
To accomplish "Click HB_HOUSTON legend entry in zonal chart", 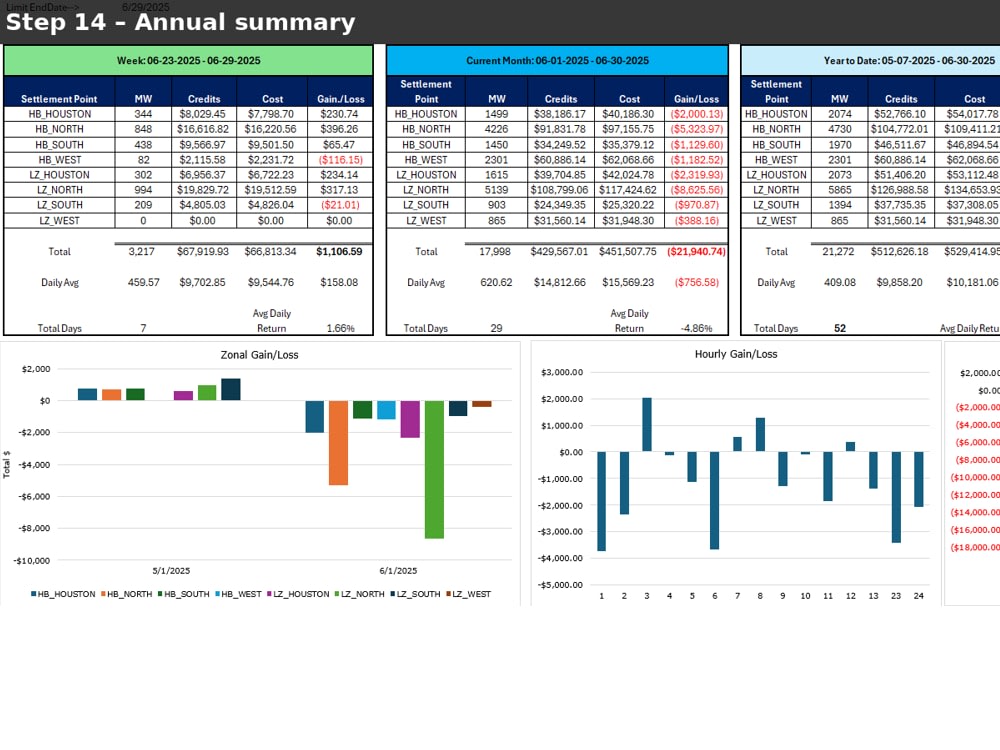I will [62, 594].
